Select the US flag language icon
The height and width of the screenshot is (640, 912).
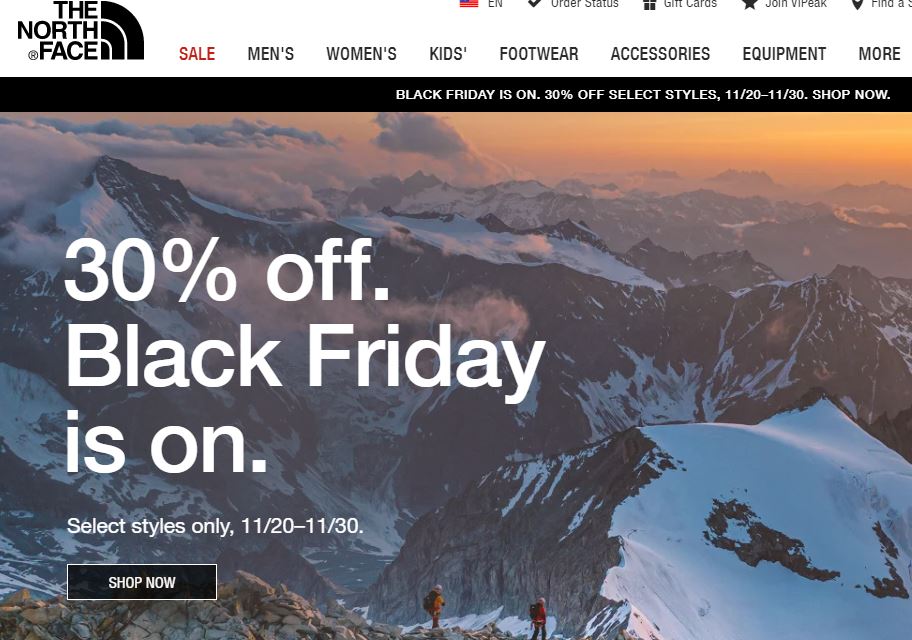(469, 3)
